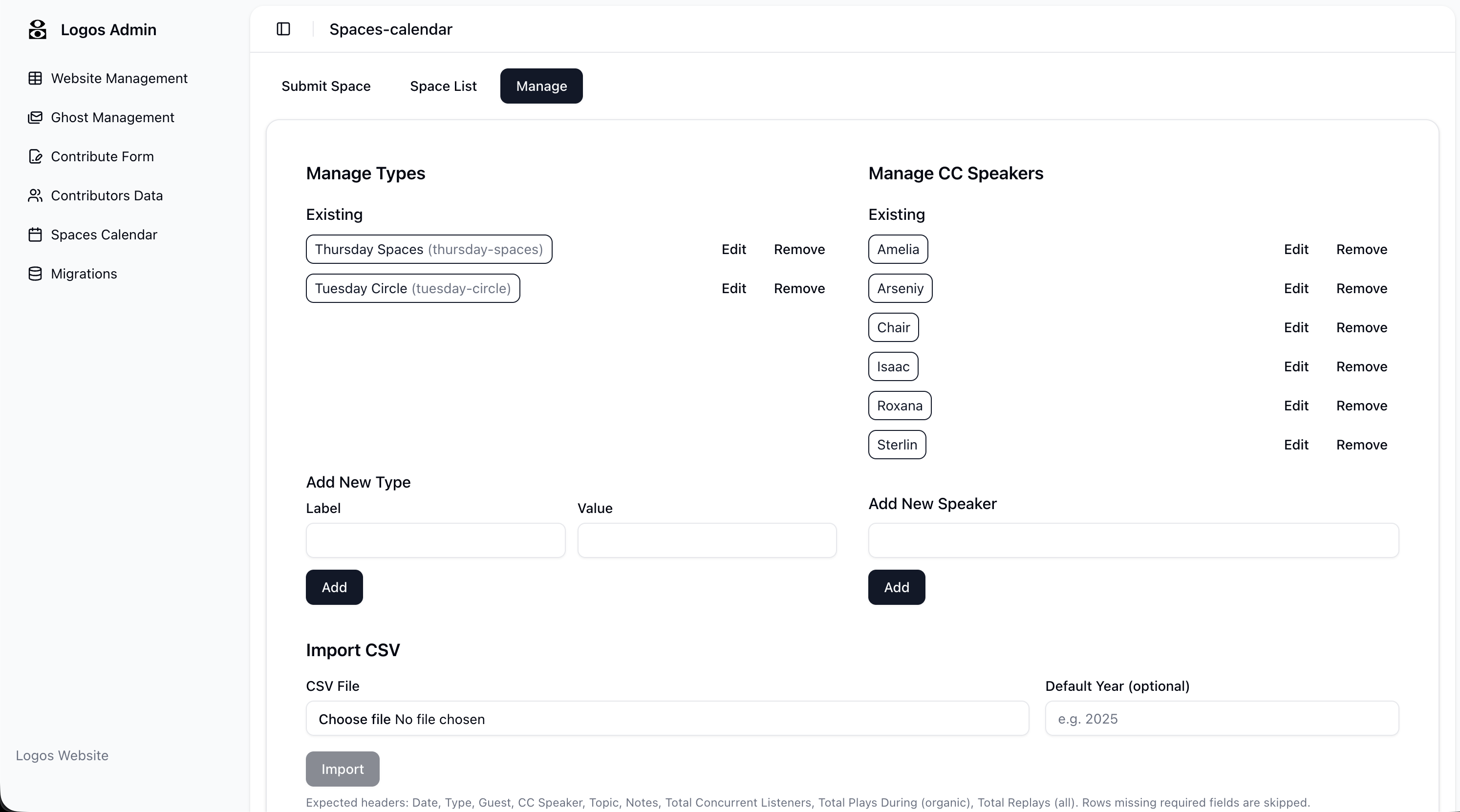
Task: Click the Contributors Data people icon
Action: tap(35, 195)
